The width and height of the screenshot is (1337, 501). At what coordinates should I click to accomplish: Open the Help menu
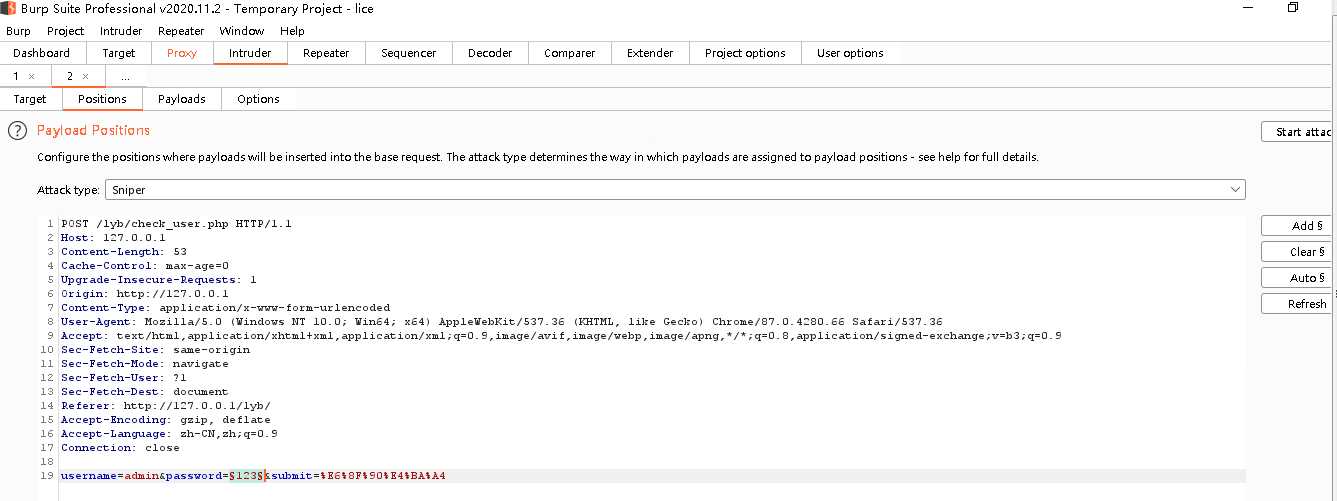pyautogui.click(x=292, y=31)
